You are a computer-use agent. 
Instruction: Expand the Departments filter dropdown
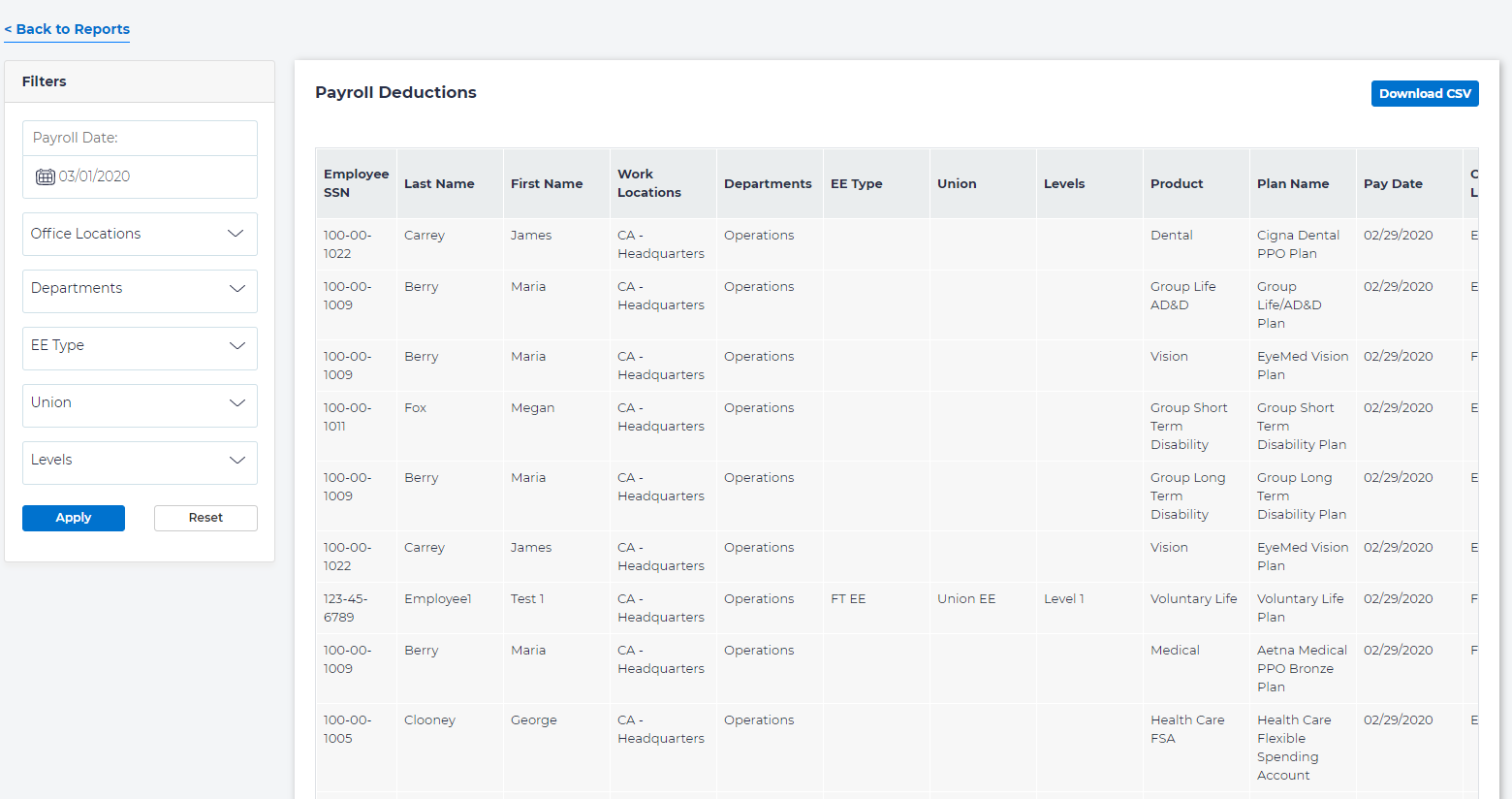140,289
